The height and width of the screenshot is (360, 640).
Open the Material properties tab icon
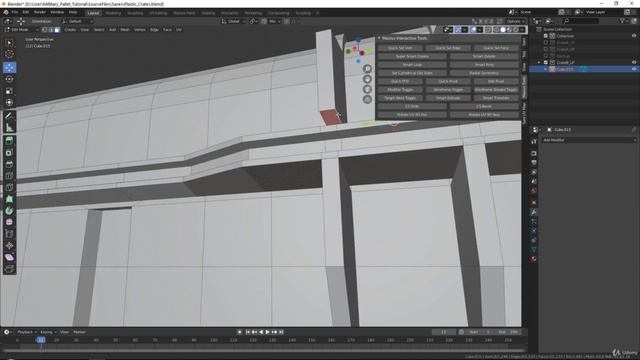[x=533, y=259]
